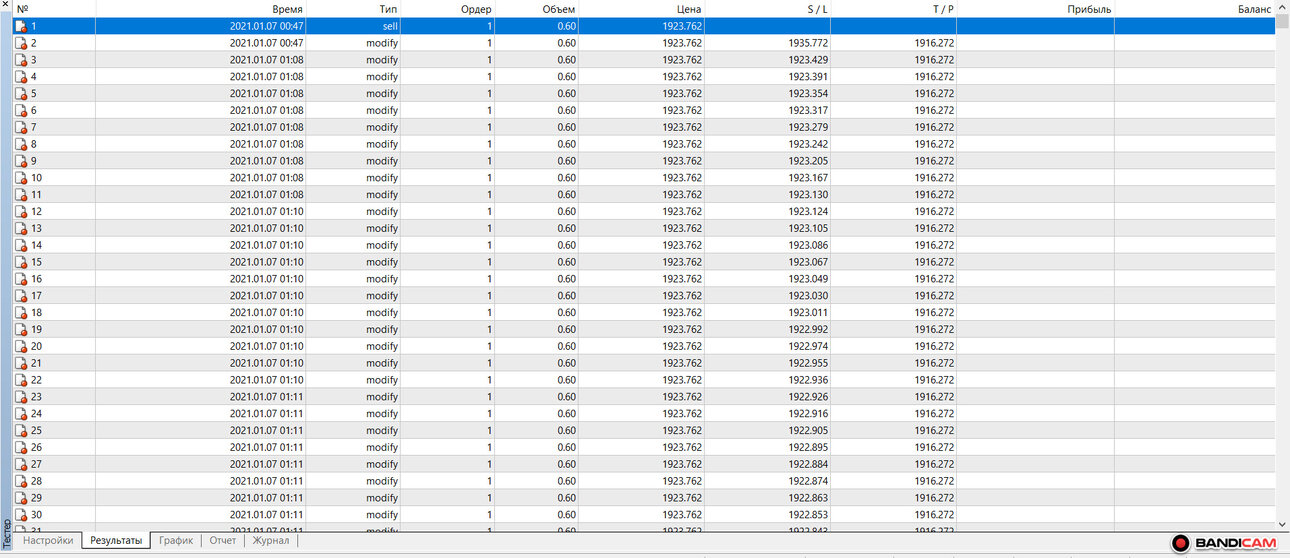This screenshot has width=1290, height=558.
Task: Click the T/P value in row 26
Action: tap(934, 448)
